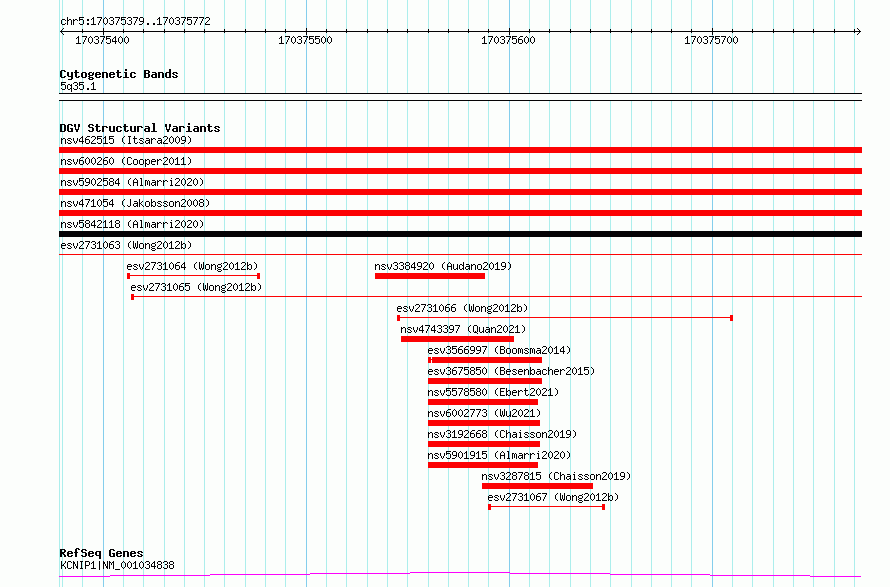Click the KCNIP1|NM_001034838 gene label
This screenshot has width=890, height=587.
117,565
